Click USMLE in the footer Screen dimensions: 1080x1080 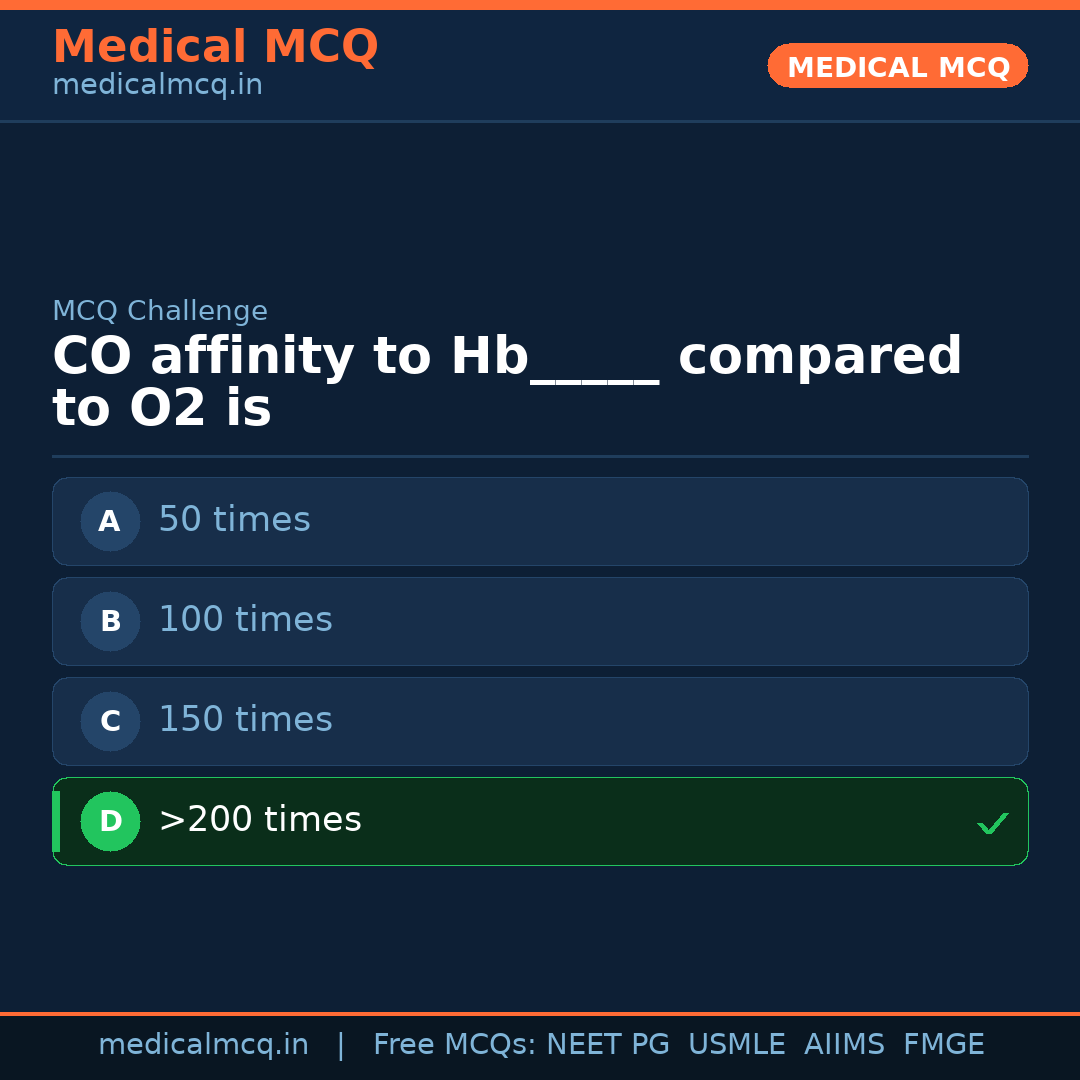pos(736,1045)
